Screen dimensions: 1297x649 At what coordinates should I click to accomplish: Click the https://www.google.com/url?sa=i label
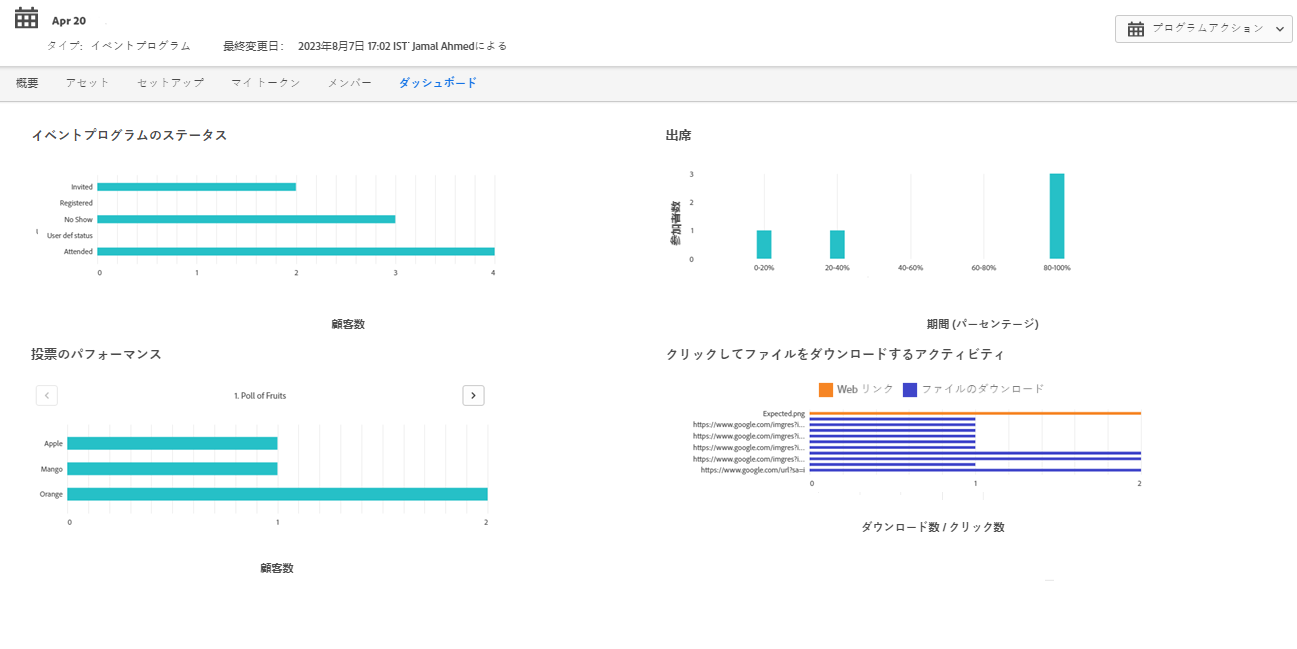coord(753,469)
